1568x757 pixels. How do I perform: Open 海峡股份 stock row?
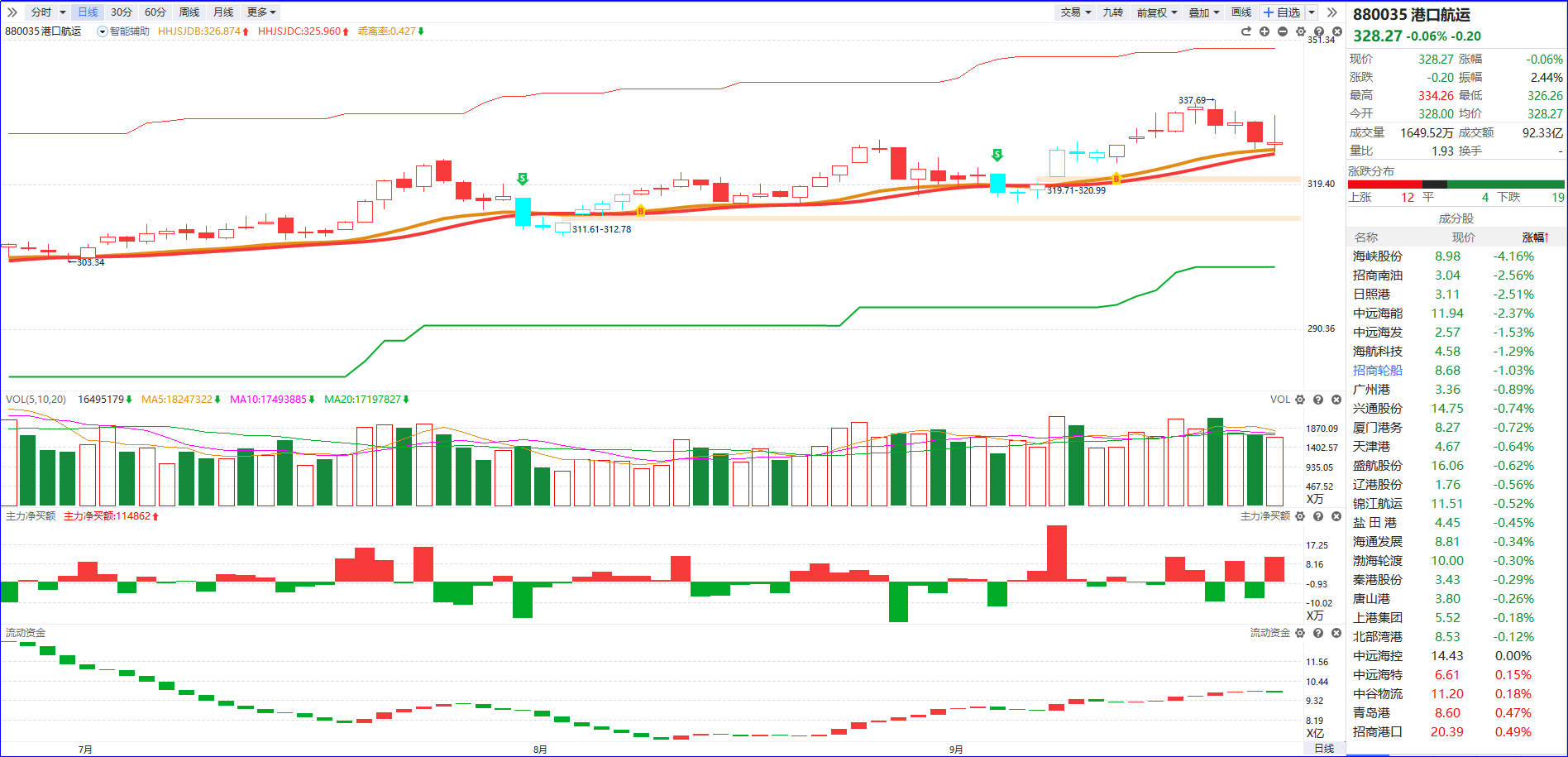pos(1456,256)
